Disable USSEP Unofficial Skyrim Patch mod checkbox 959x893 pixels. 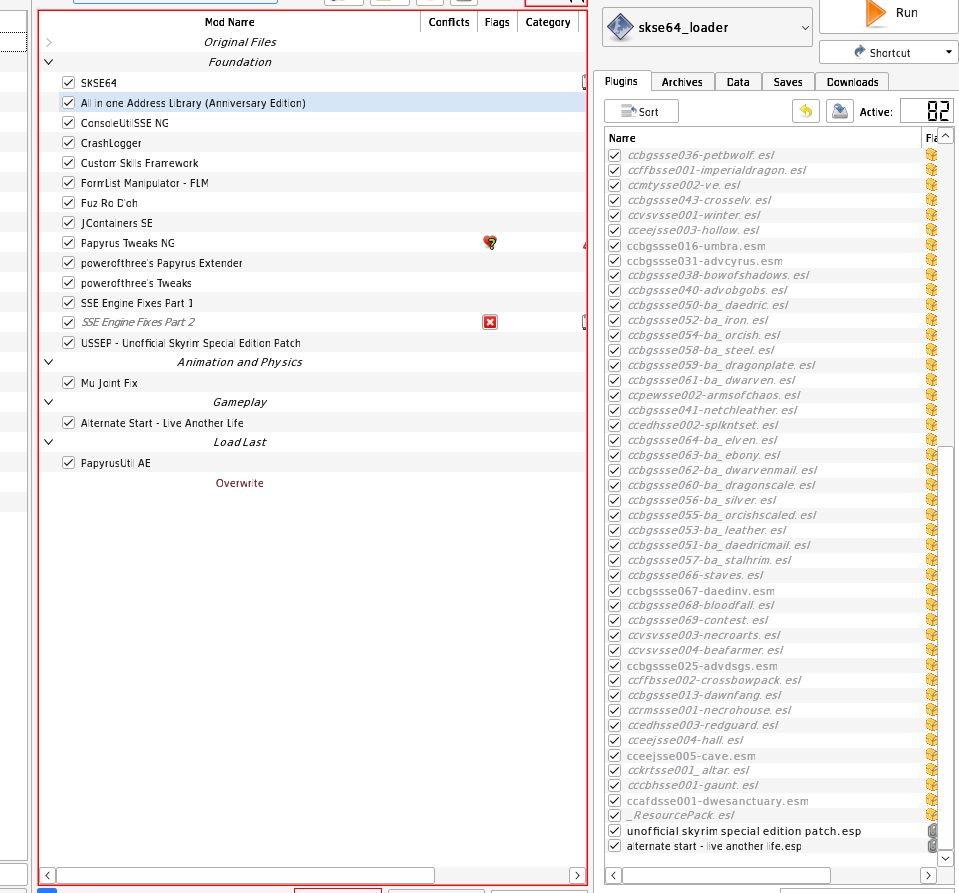68,343
